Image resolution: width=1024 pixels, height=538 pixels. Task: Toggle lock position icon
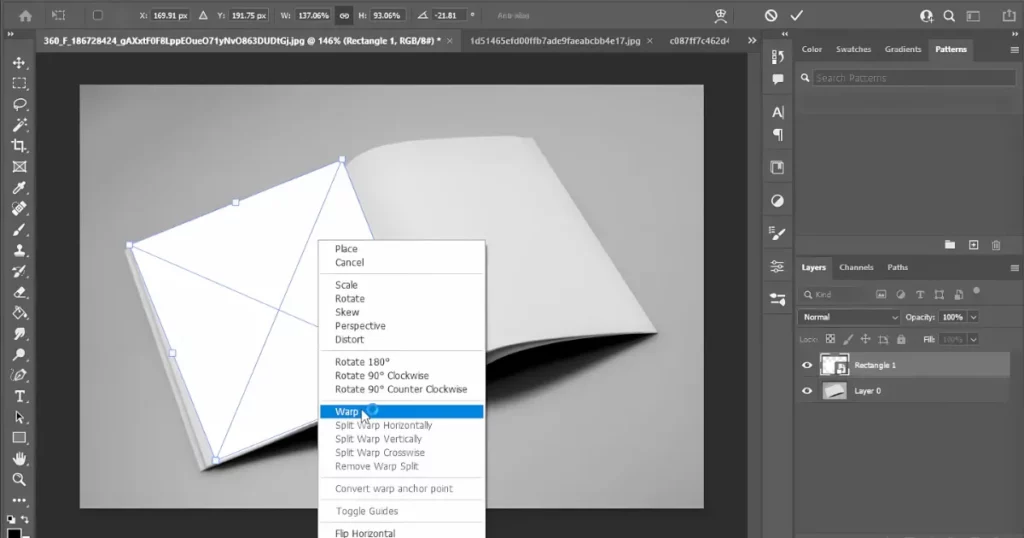click(x=865, y=339)
